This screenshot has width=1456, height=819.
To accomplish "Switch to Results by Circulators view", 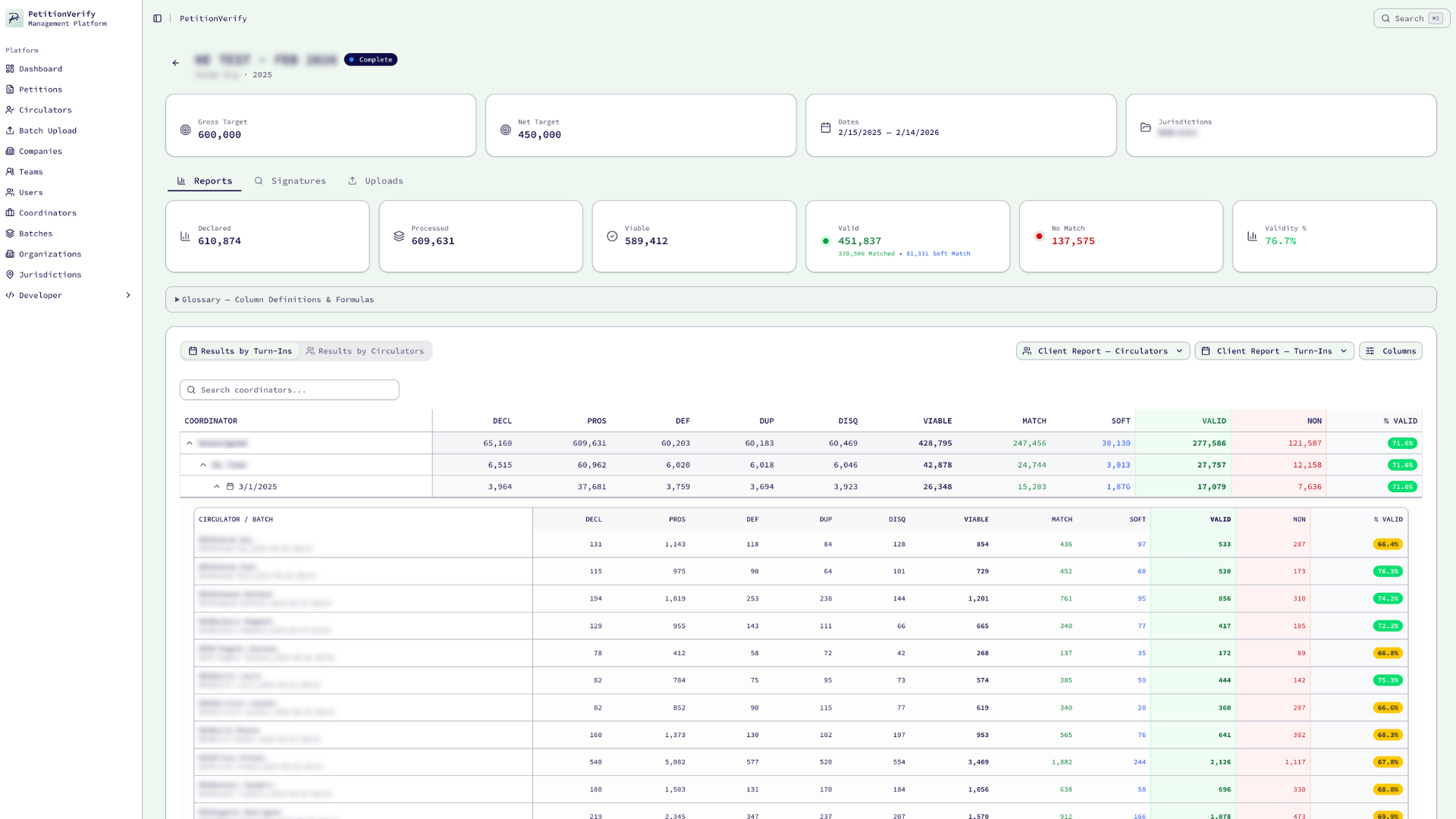I will (365, 351).
